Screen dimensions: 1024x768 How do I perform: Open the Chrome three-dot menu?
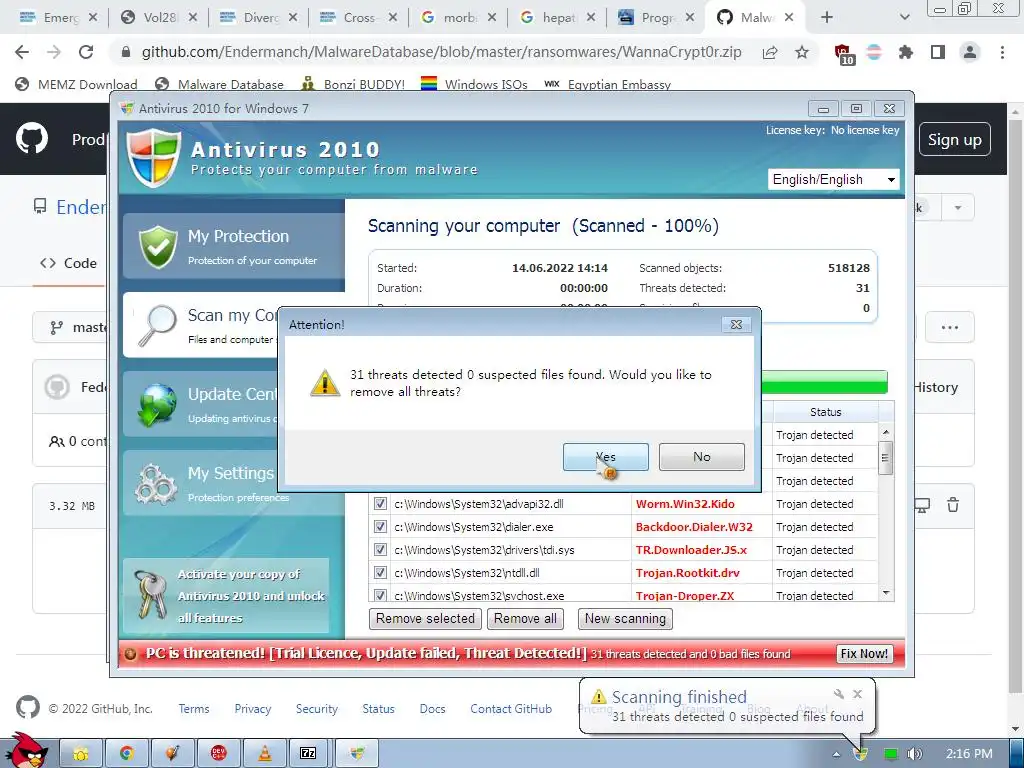[1002, 52]
